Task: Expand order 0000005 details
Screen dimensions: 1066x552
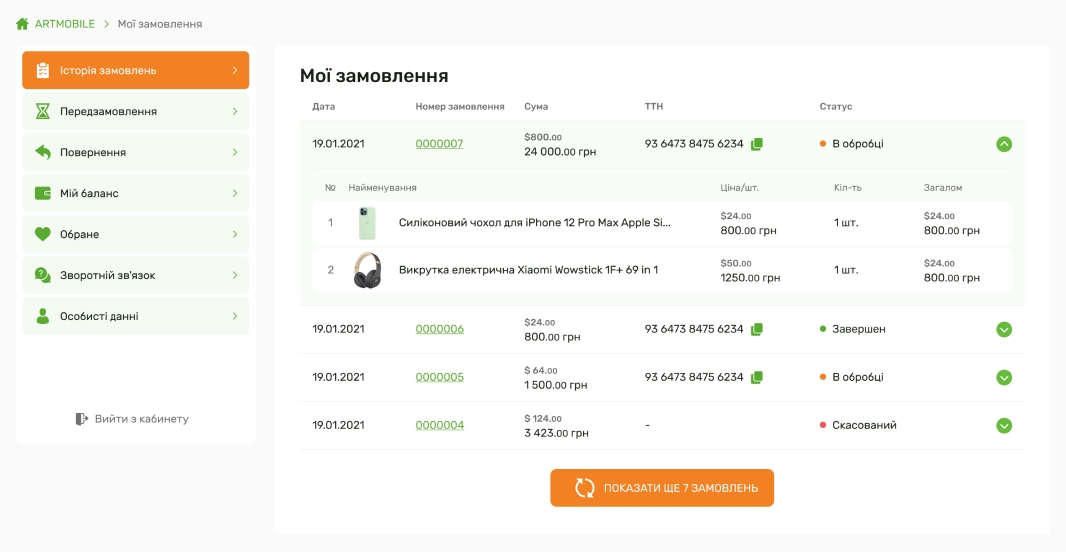Action: click(1004, 377)
